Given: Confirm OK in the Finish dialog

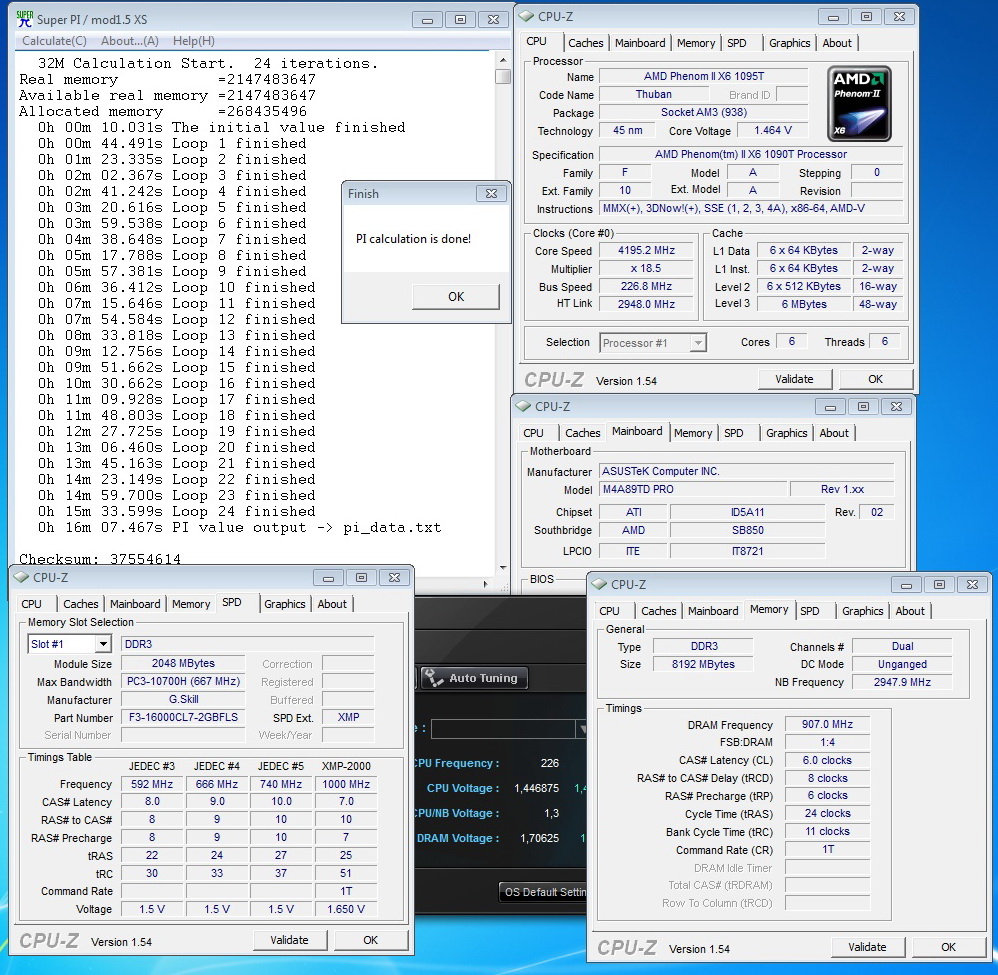Looking at the screenshot, I should point(456,297).
